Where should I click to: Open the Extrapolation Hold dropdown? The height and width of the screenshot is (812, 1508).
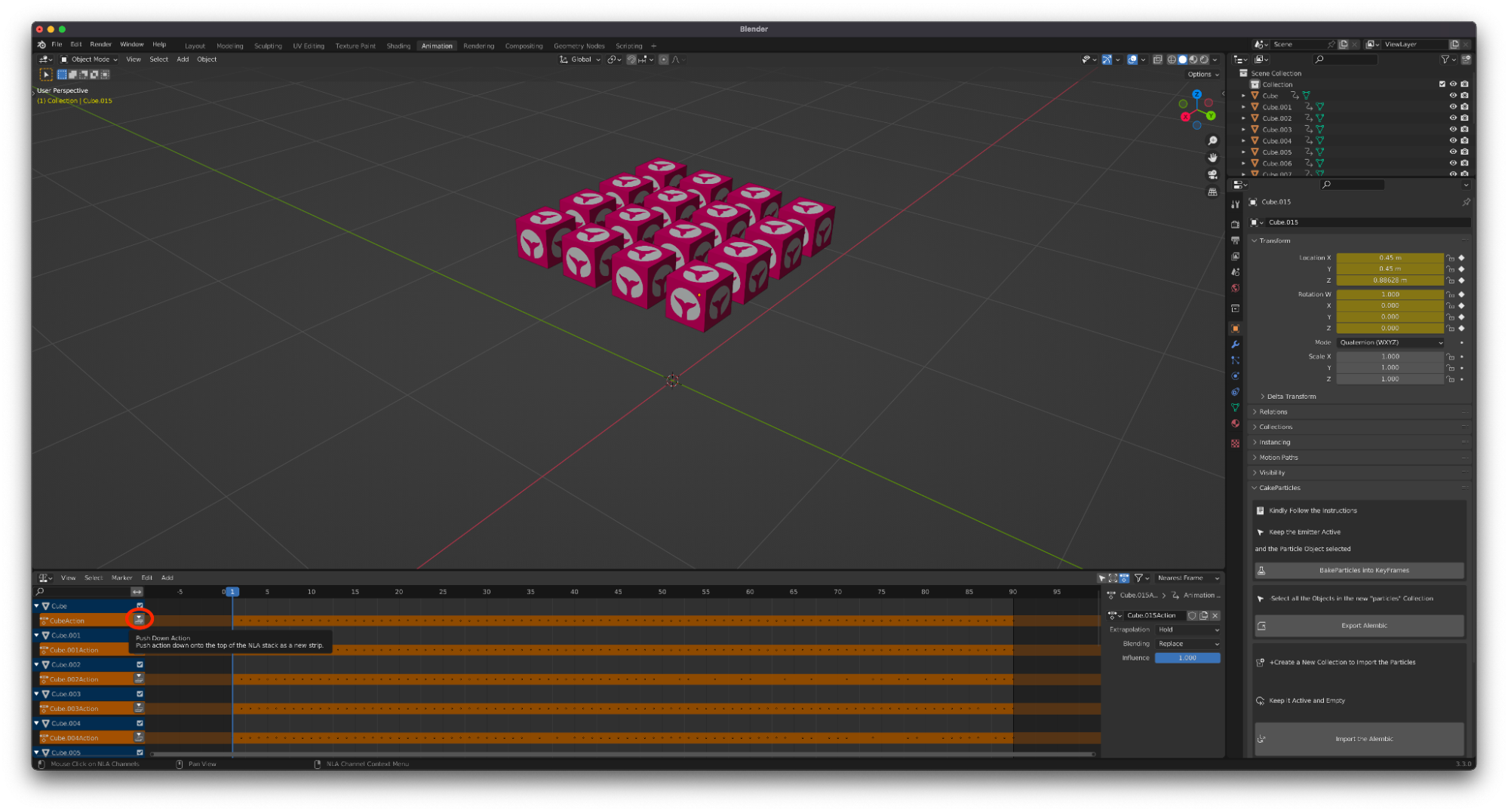(x=1187, y=630)
